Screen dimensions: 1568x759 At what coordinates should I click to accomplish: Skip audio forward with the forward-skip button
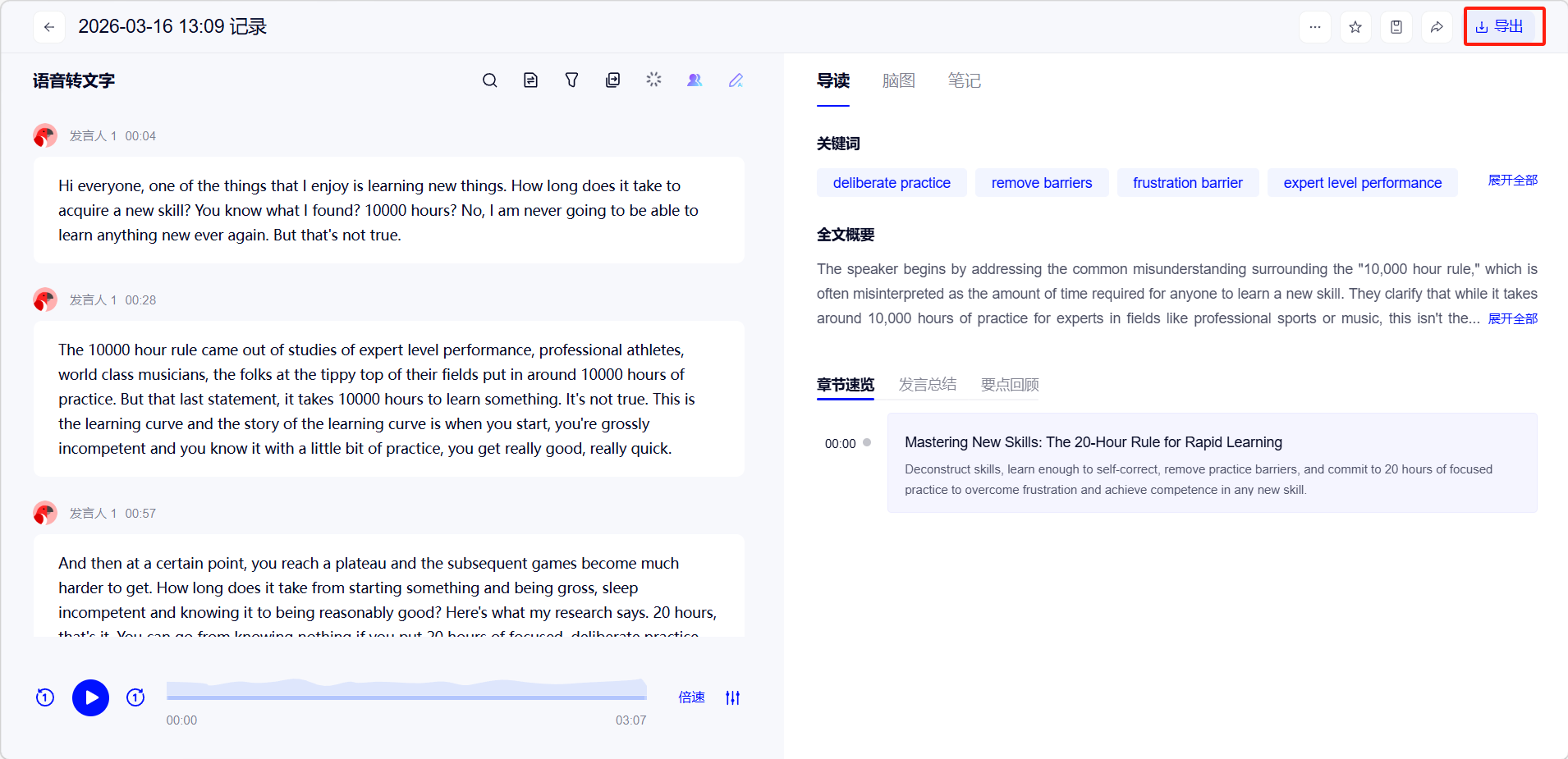[135, 697]
